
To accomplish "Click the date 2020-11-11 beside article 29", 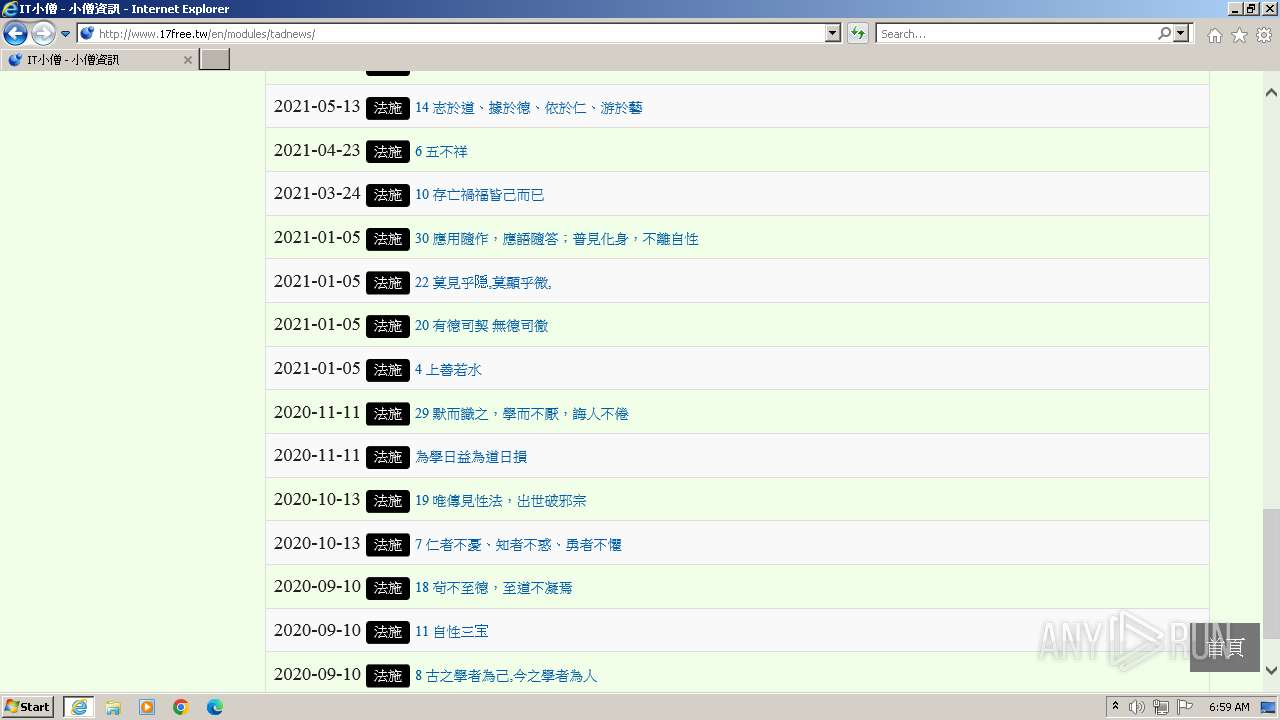I will point(317,412).
